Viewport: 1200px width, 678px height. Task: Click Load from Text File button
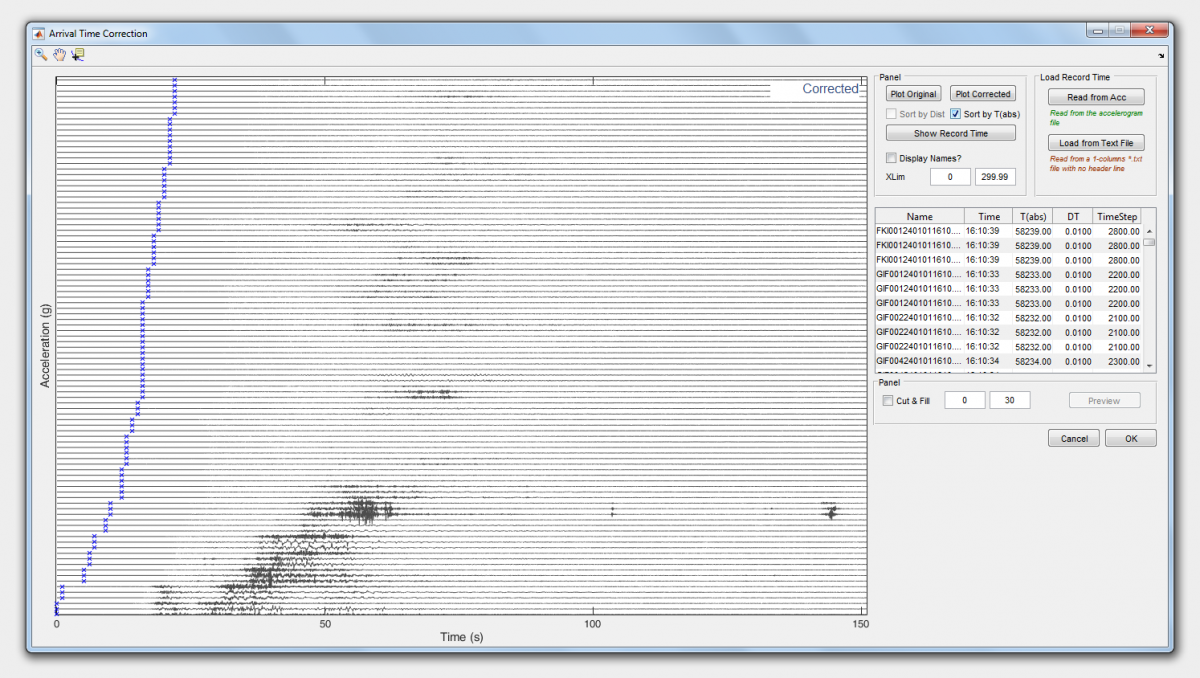click(1096, 143)
